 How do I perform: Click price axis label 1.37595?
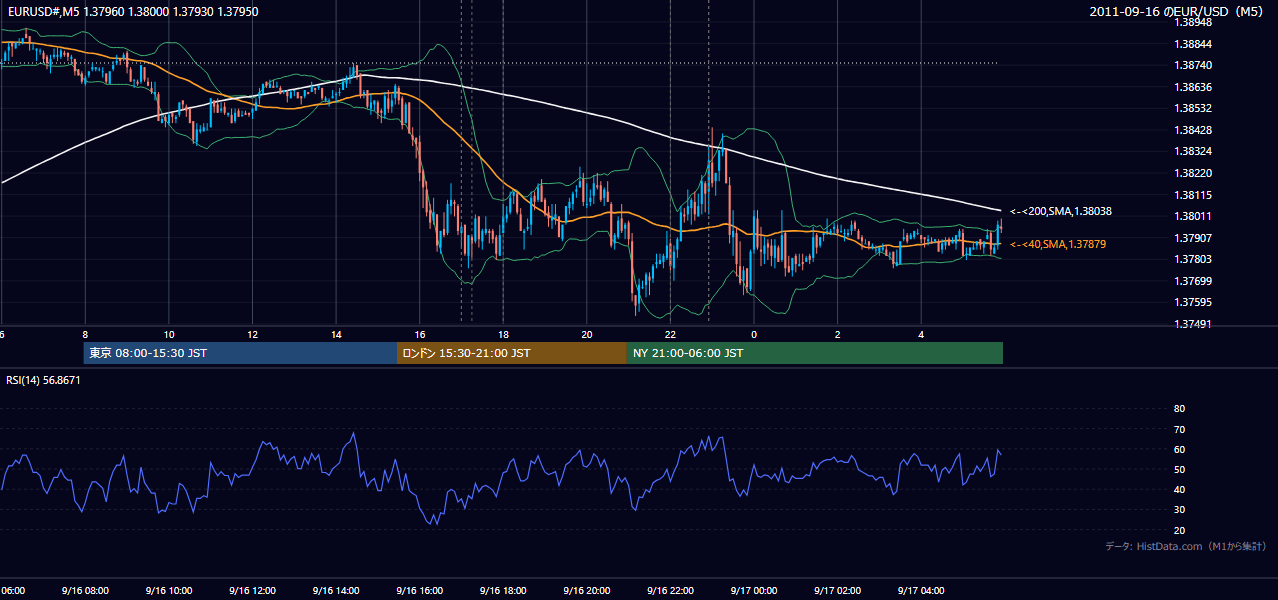tap(1195, 302)
